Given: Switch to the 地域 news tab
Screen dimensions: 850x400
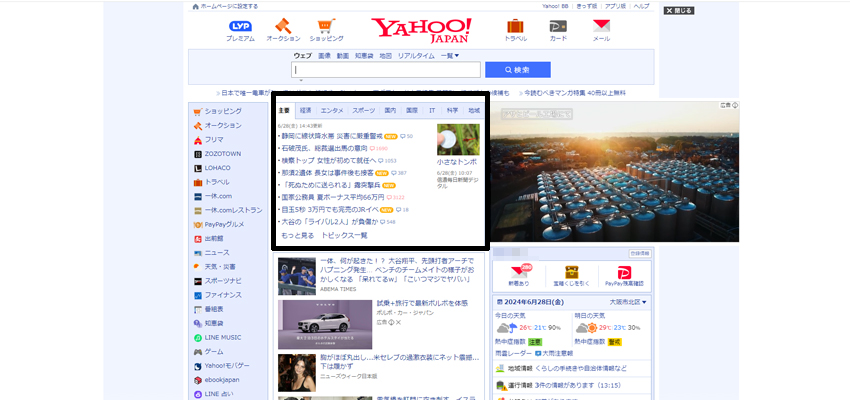Looking at the screenshot, I should [x=474, y=111].
